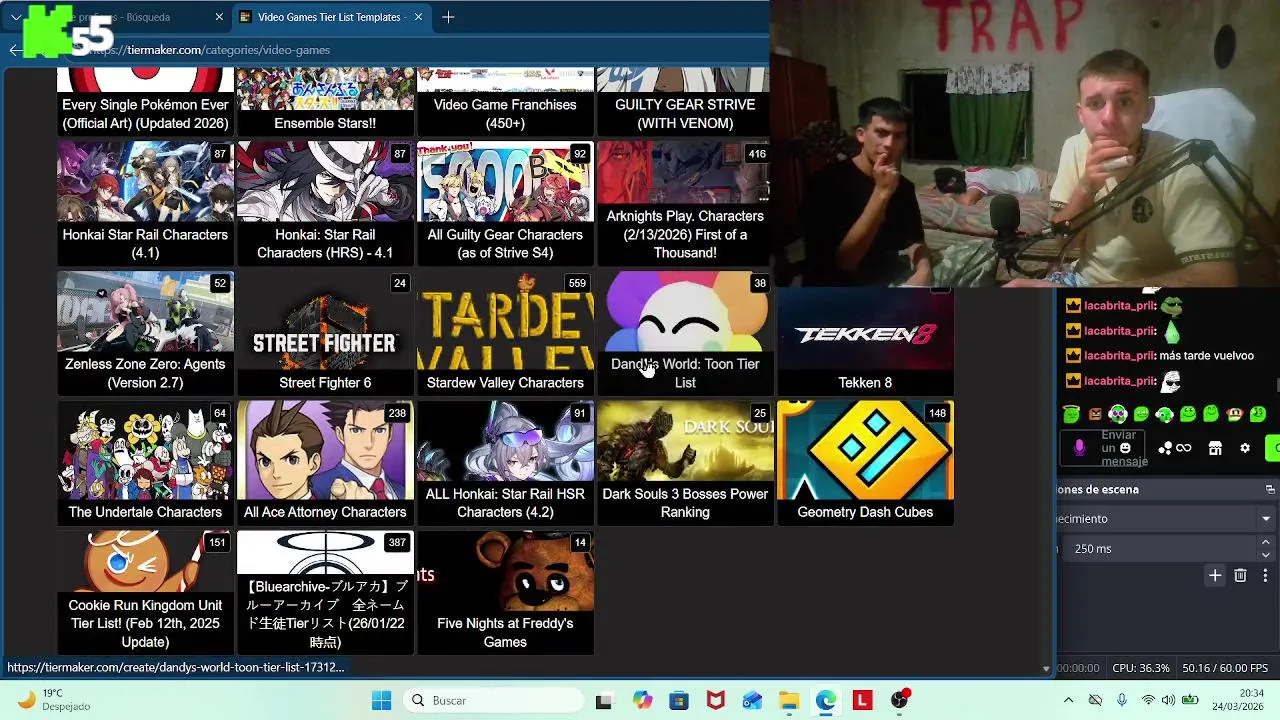Show hidden system tray icons chevron
Screen dimensions: 1280x720
pyautogui.click(x=1068, y=701)
